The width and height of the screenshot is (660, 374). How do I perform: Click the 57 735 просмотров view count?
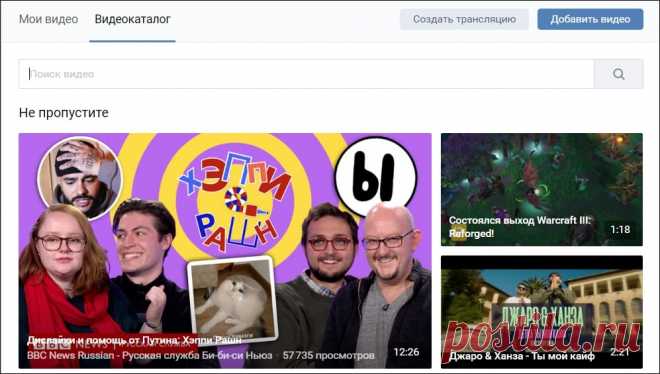point(329,355)
